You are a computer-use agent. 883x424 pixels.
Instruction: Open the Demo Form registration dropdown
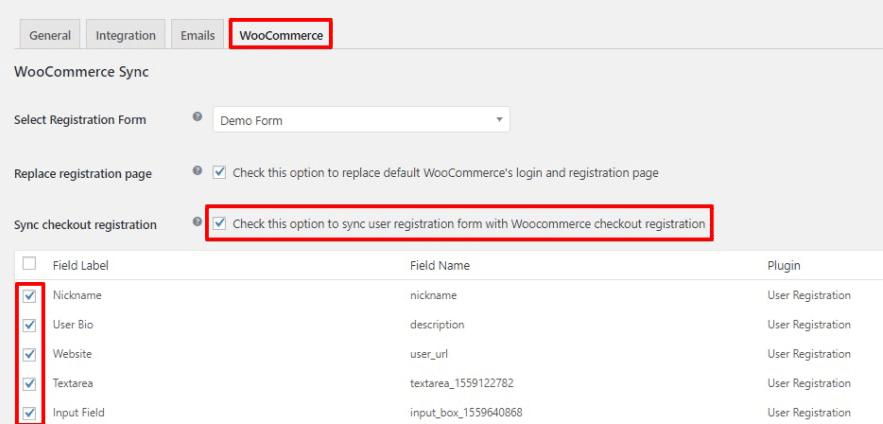pos(361,120)
